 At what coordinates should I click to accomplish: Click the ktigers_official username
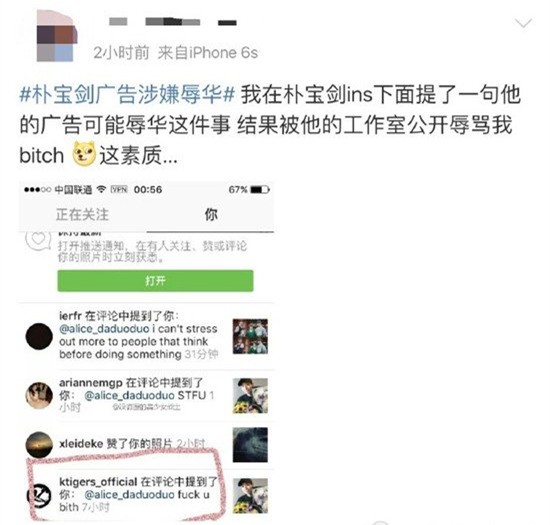click(x=98, y=482)
